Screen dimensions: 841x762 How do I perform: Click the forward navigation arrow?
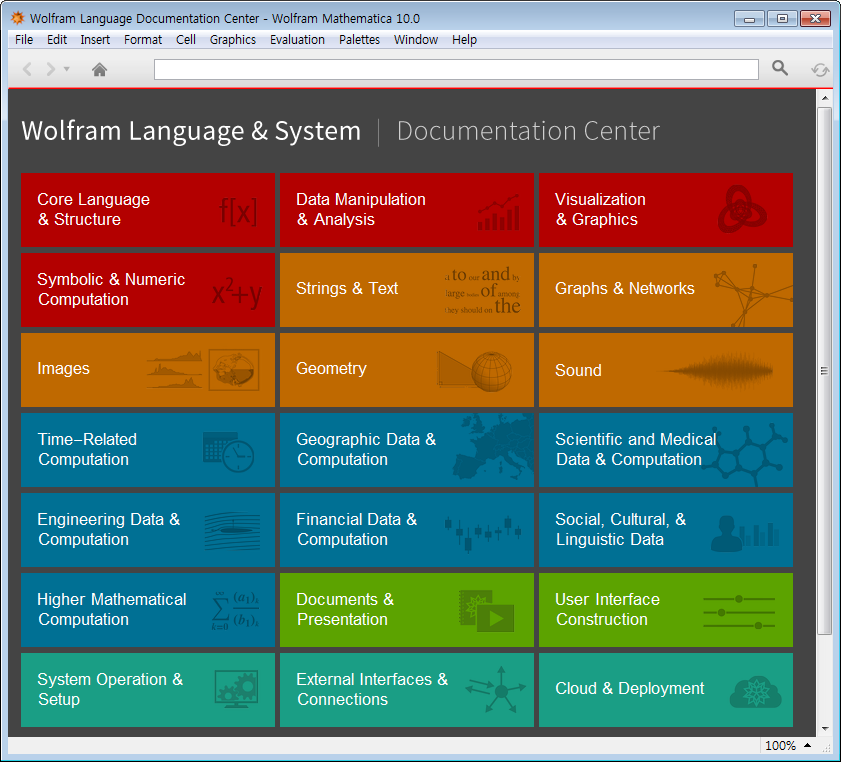[x=50, y=69]
